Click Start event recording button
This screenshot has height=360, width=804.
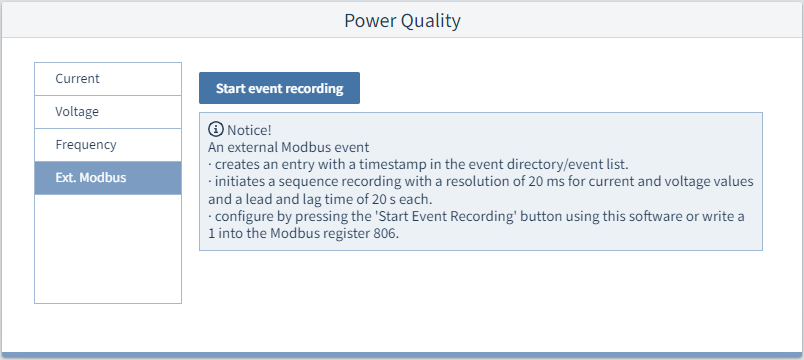pos(279,88)
